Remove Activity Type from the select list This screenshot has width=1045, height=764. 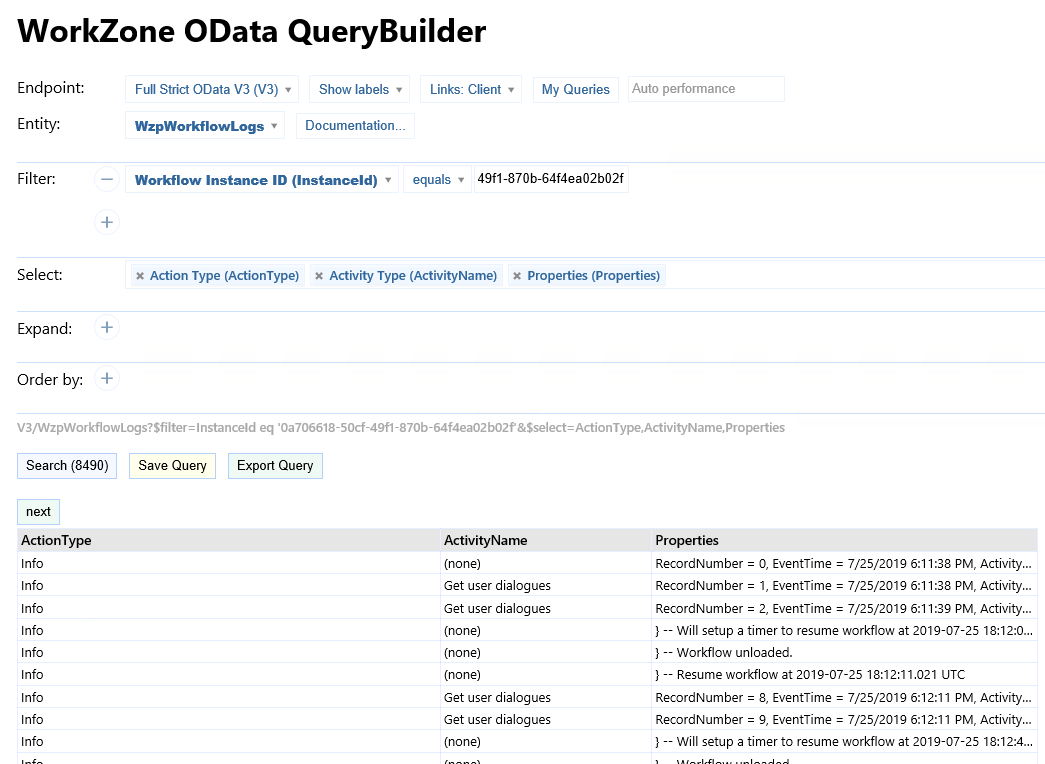click(x=319, y=276)
